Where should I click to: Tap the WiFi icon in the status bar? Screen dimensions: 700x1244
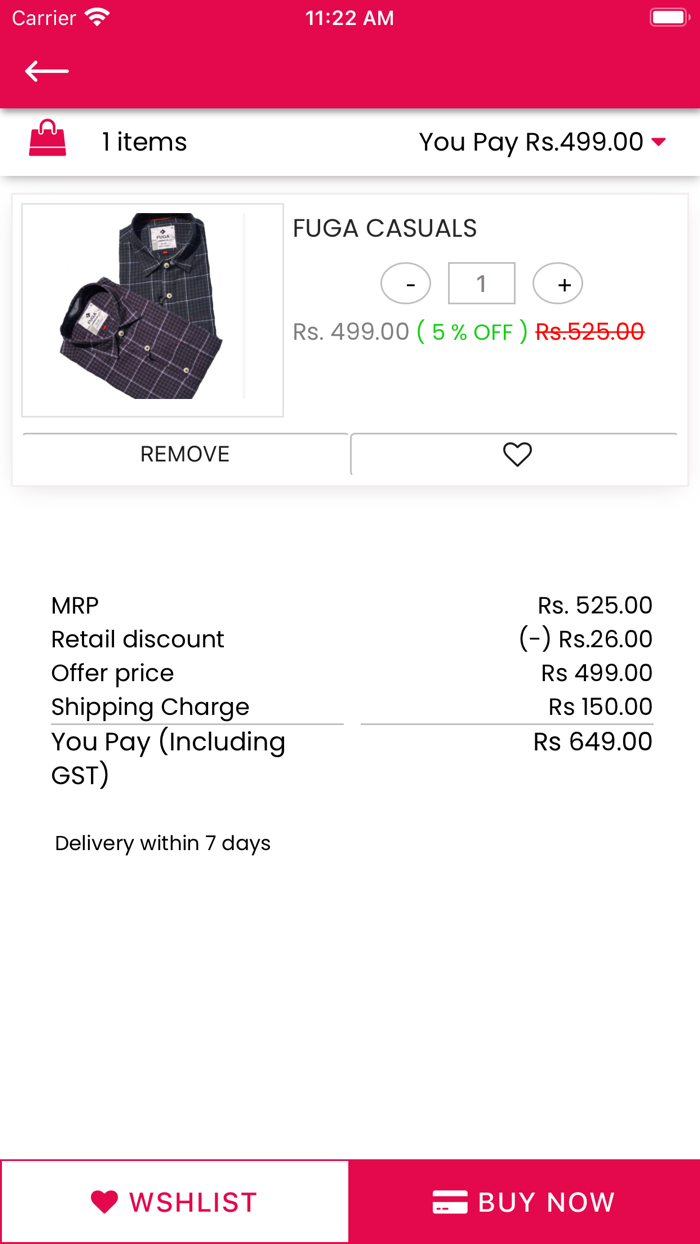tap(93, 16)
